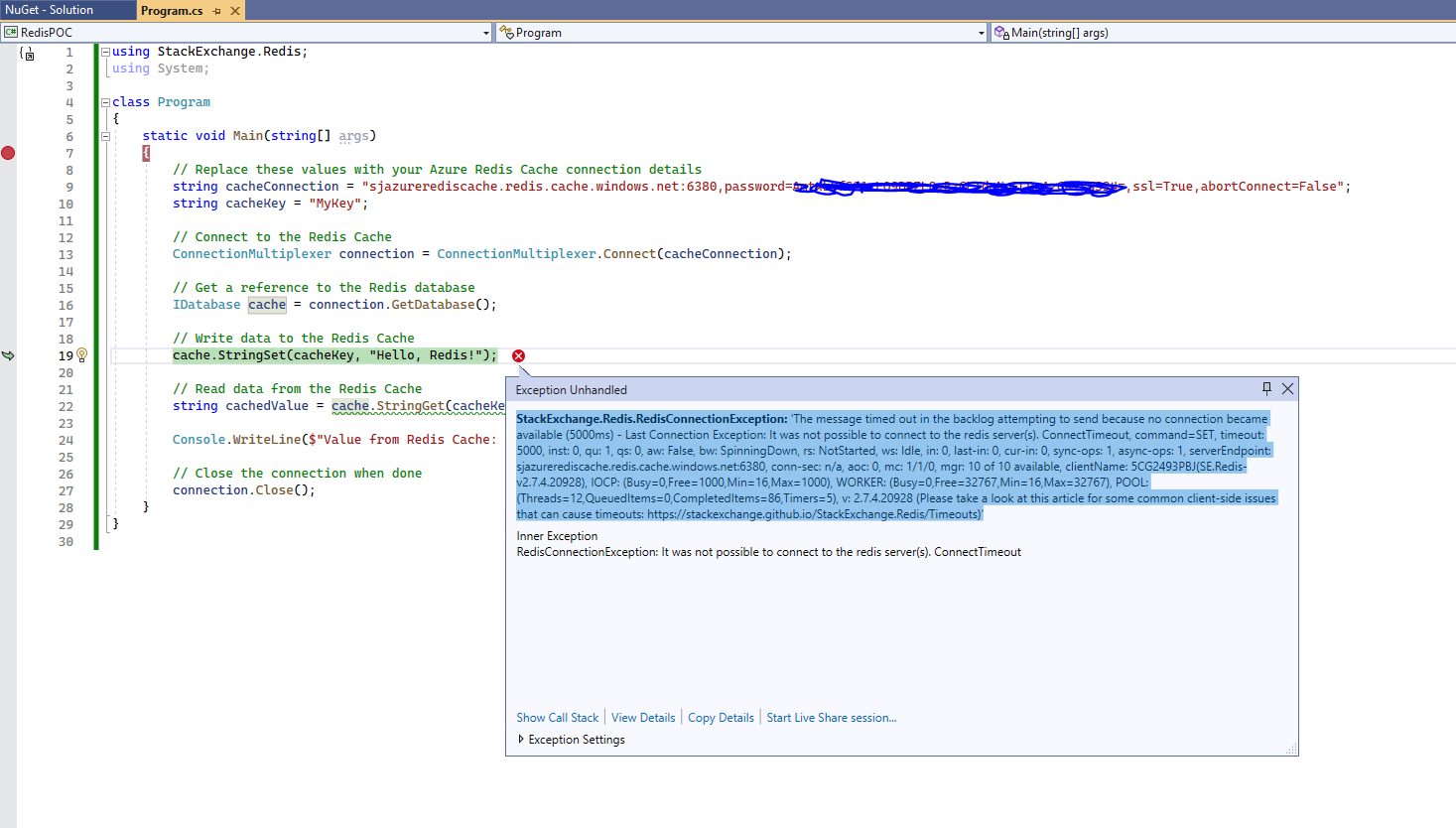This screenshot has height=828, width=1456.
Task: Click the Show Call Stack link
Action: pyautogui.click(x=558, y=718)
